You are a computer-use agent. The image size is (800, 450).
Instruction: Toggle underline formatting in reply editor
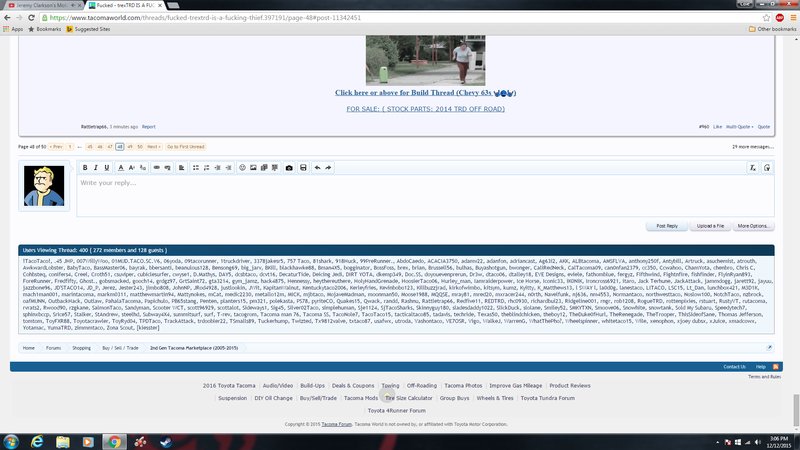point(107,168)
